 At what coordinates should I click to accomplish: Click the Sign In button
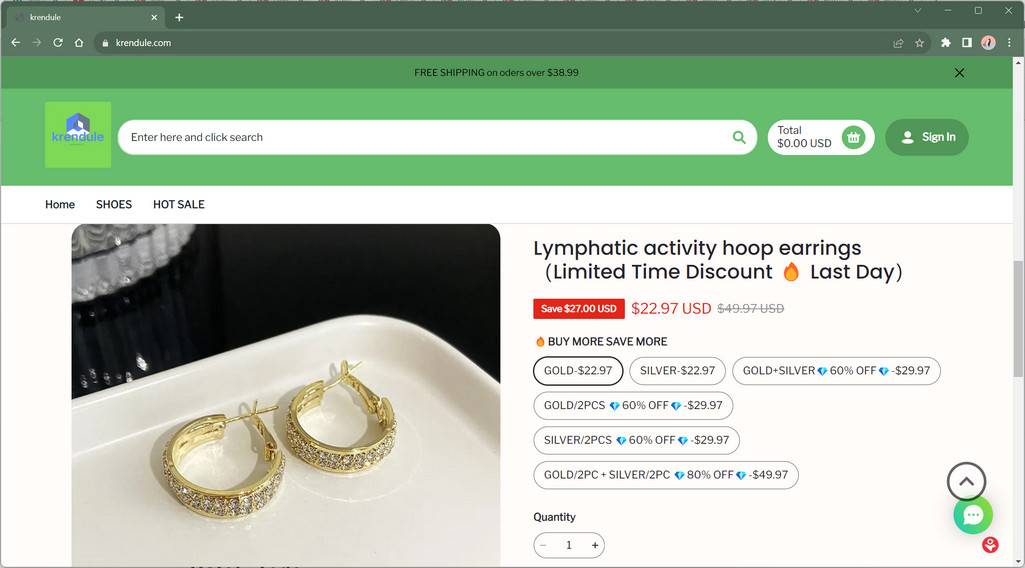click(927, 138)
